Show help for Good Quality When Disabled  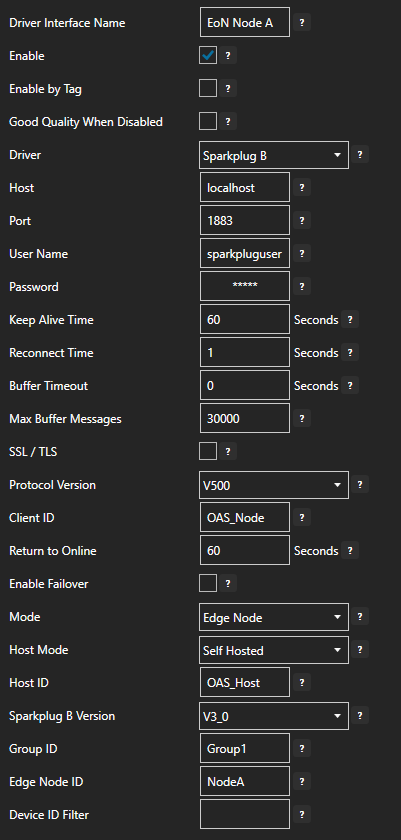click(228, 122)
